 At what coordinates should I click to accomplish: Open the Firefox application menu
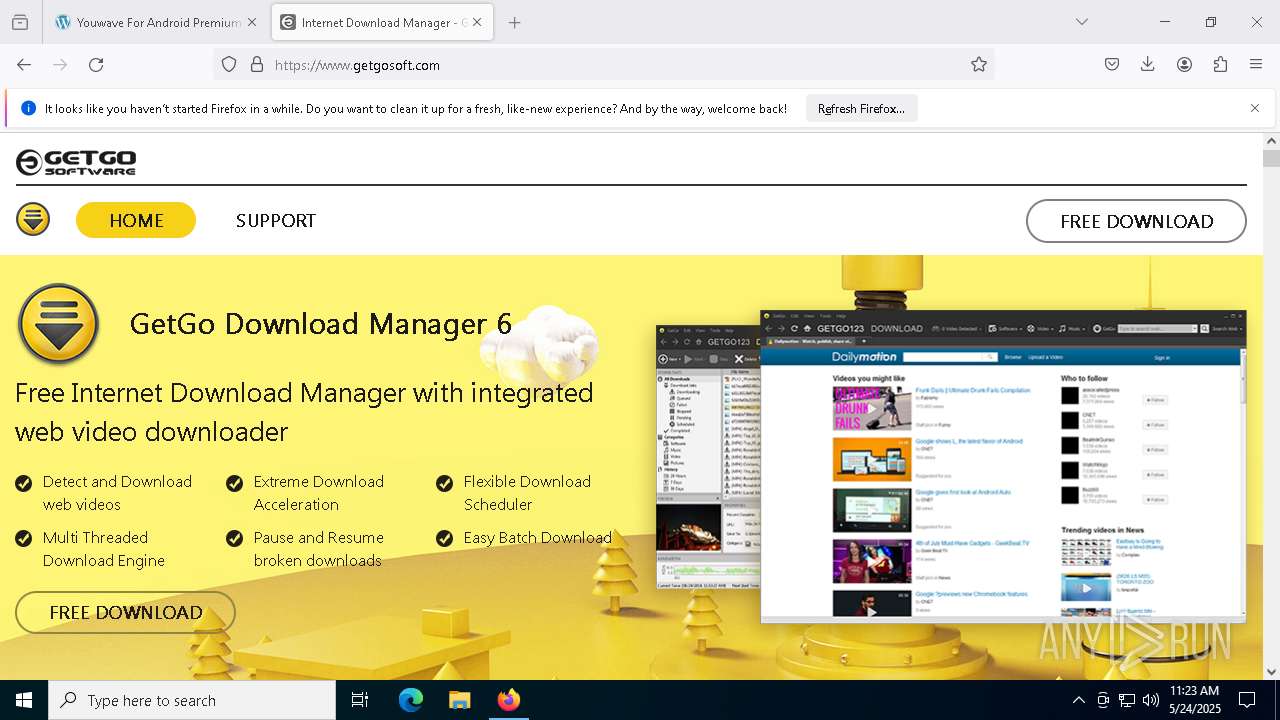click(x=1256, y=64)
